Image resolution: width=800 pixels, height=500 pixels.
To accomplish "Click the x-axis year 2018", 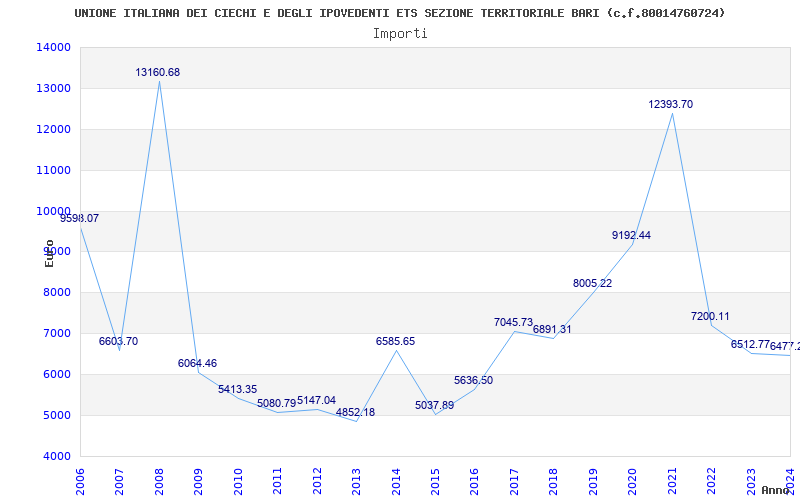I will pos(554,482).
